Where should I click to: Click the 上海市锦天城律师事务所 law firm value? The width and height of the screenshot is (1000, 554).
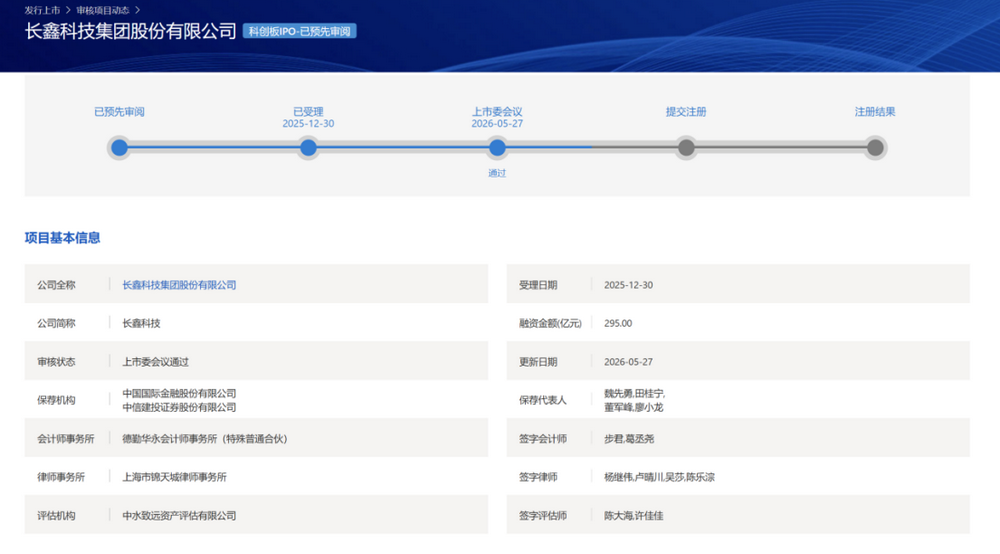point(175,477)
